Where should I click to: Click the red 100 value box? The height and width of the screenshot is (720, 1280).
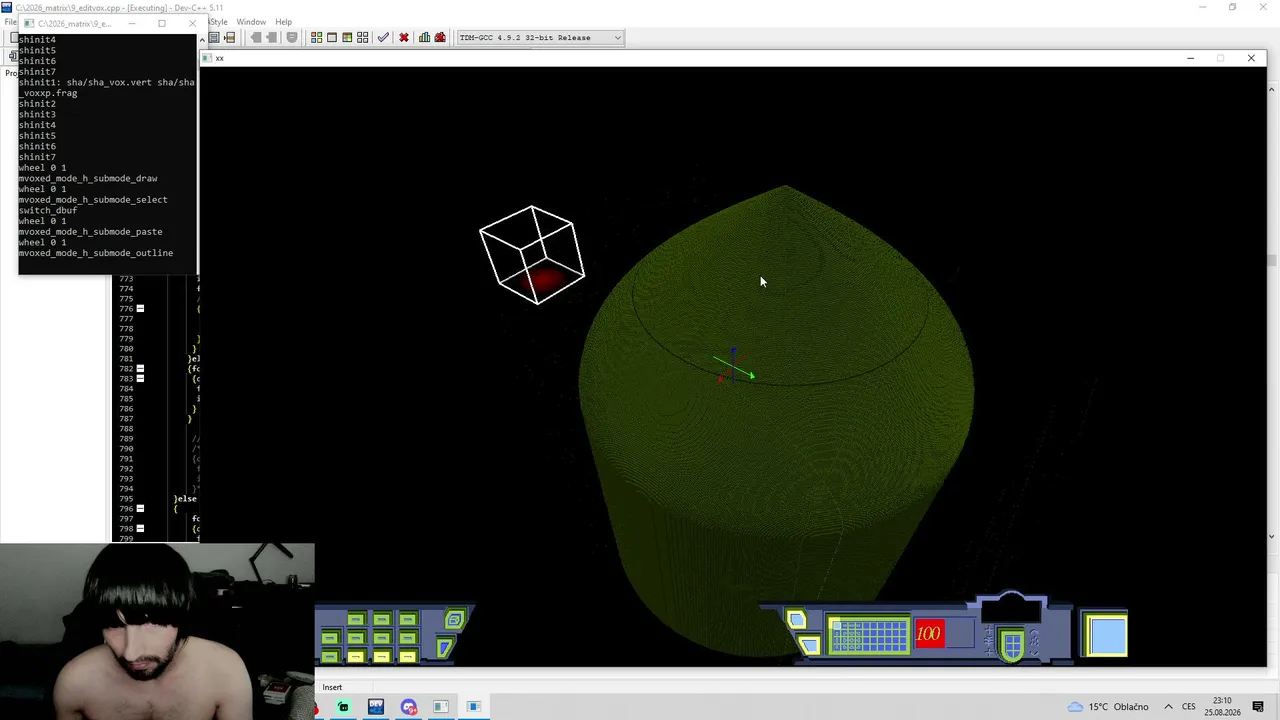[x=929, y=633]
